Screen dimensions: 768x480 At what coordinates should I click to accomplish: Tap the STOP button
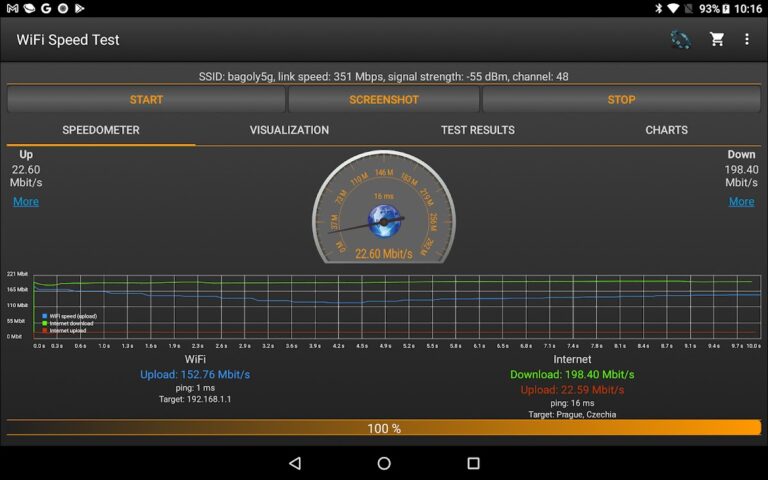[x=621, y=99]
